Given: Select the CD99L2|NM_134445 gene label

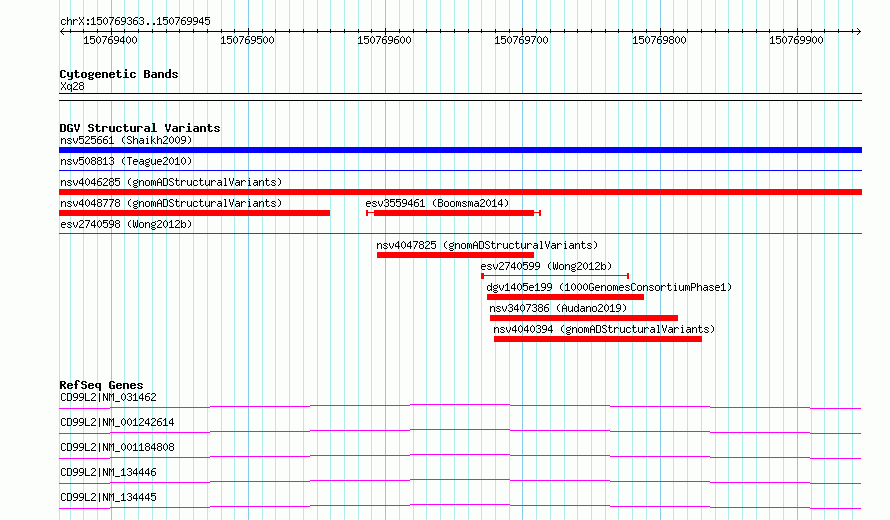Looking at the screenshot, I should tap(108, 497).
